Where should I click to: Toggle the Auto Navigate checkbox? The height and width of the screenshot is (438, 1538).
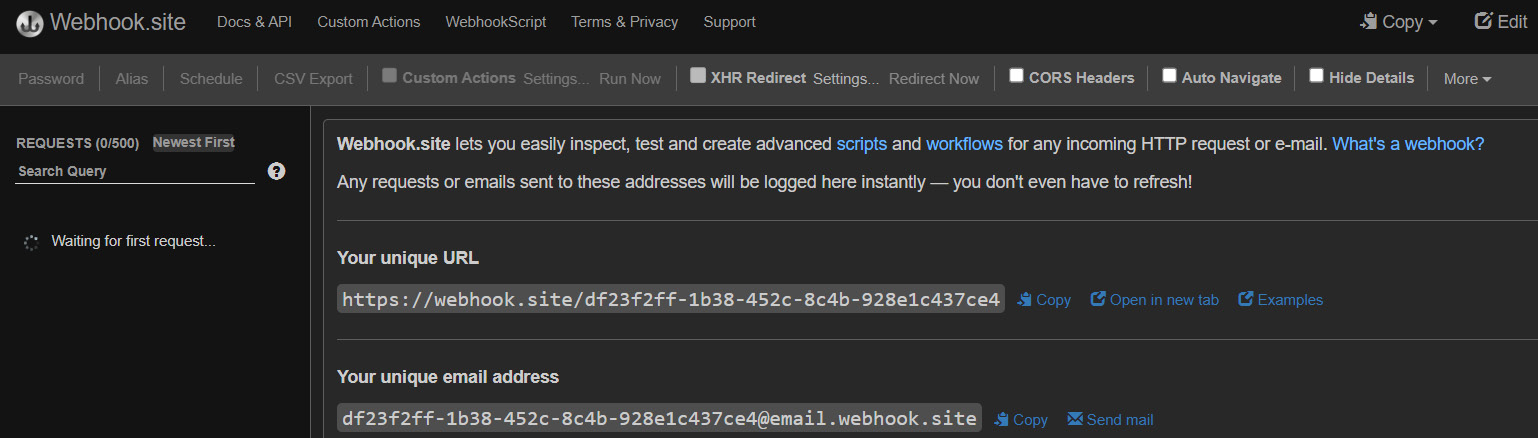point(1169,75)
